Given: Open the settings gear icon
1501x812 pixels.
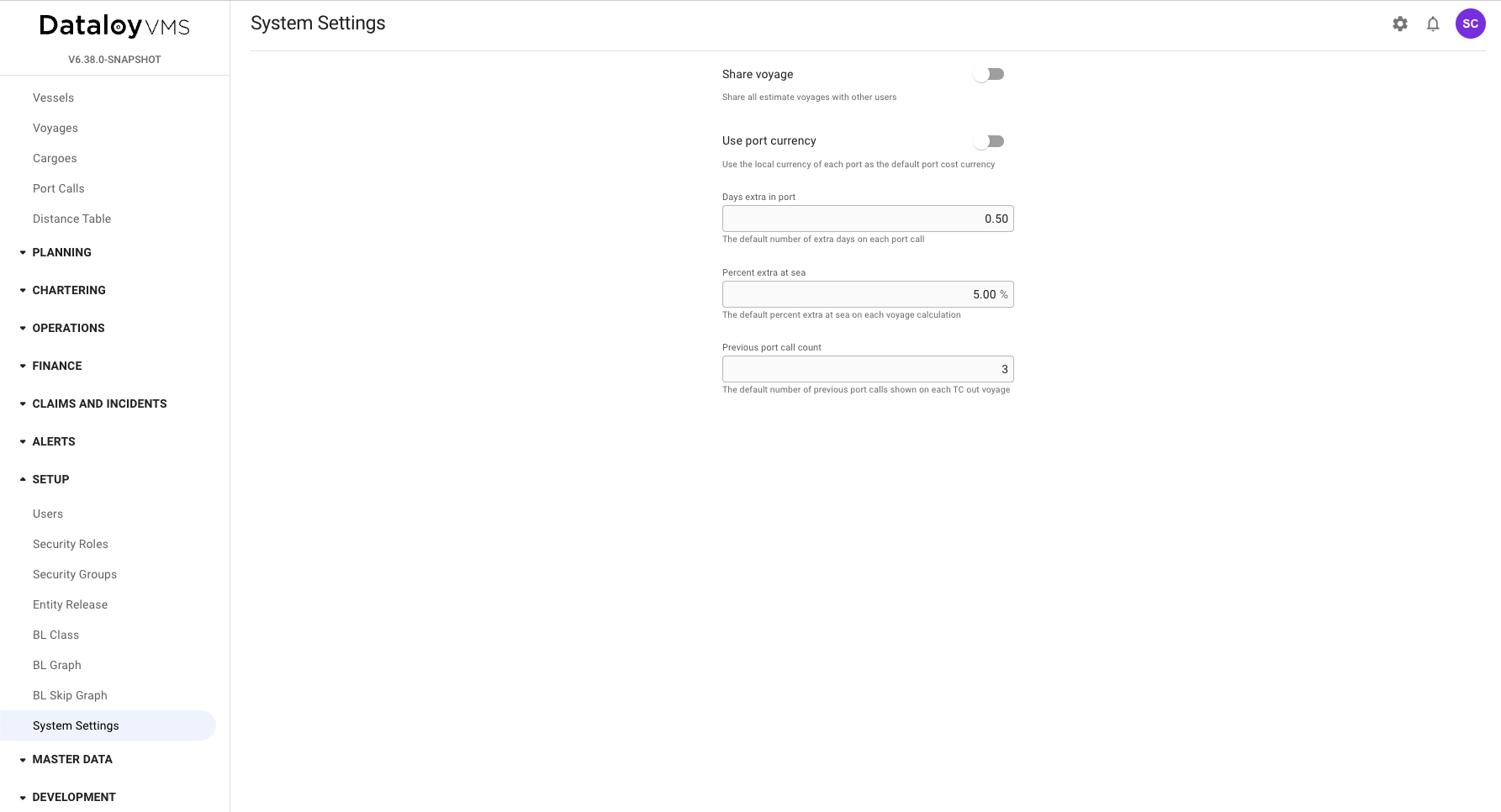Looking at the screenshot, I should click(1400, 24).
